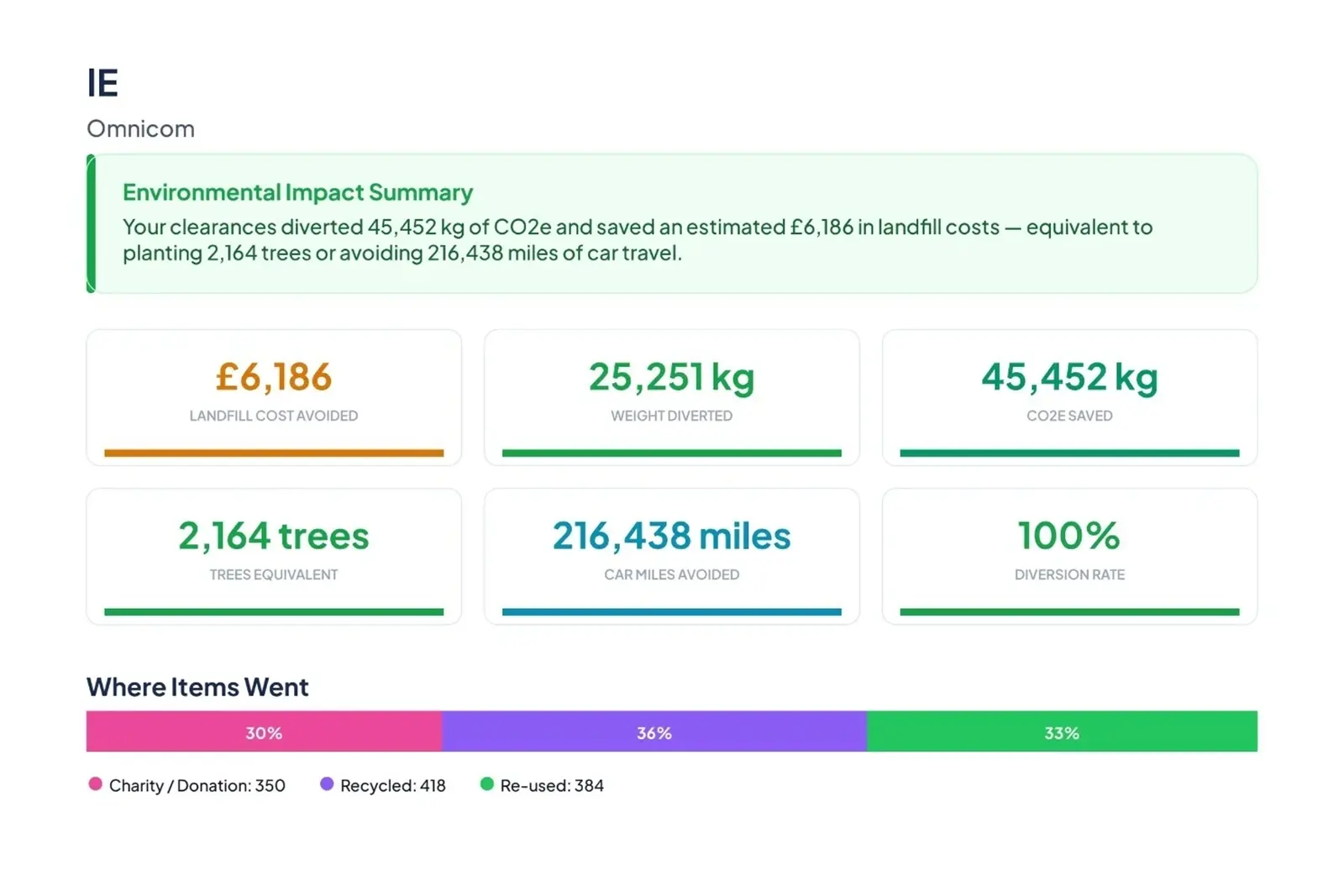Viewport: 1344px width, 896px height.
Task: Click the pink Charity / Donation legend dot
Action: pos(95,784)
